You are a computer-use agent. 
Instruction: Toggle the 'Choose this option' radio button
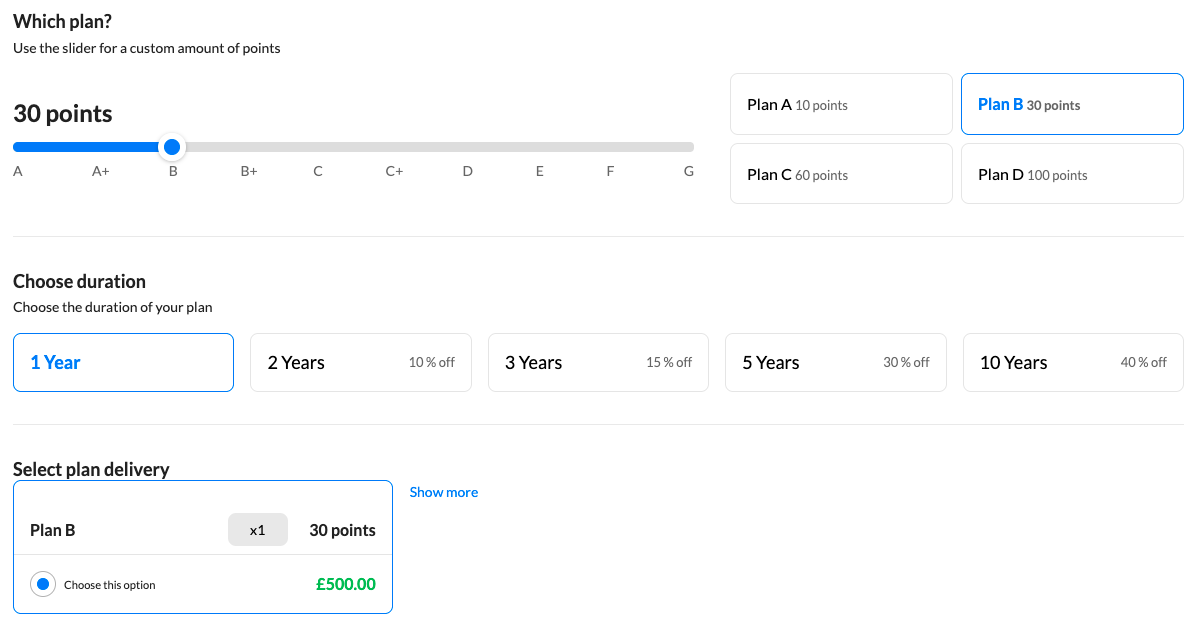click(x=43, y=584)
